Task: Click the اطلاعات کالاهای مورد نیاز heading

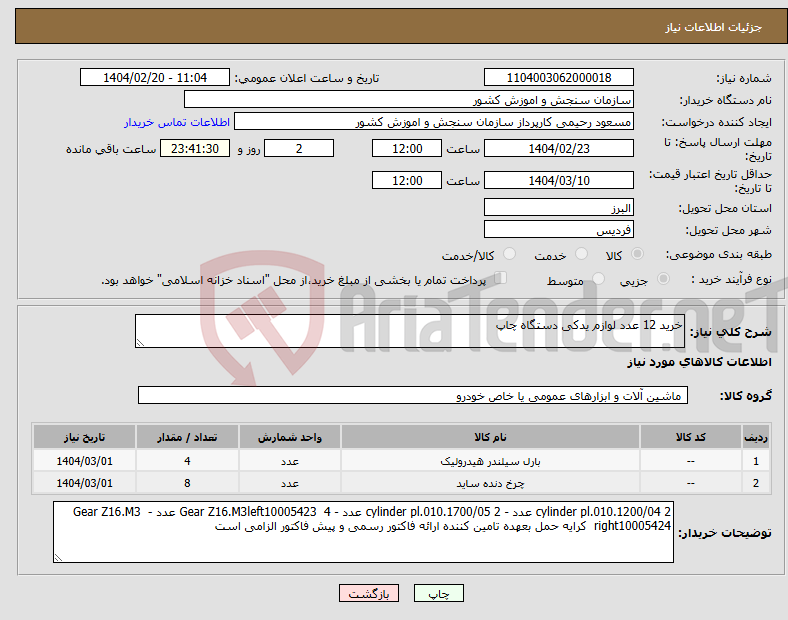Action: [x=700, y=362]
